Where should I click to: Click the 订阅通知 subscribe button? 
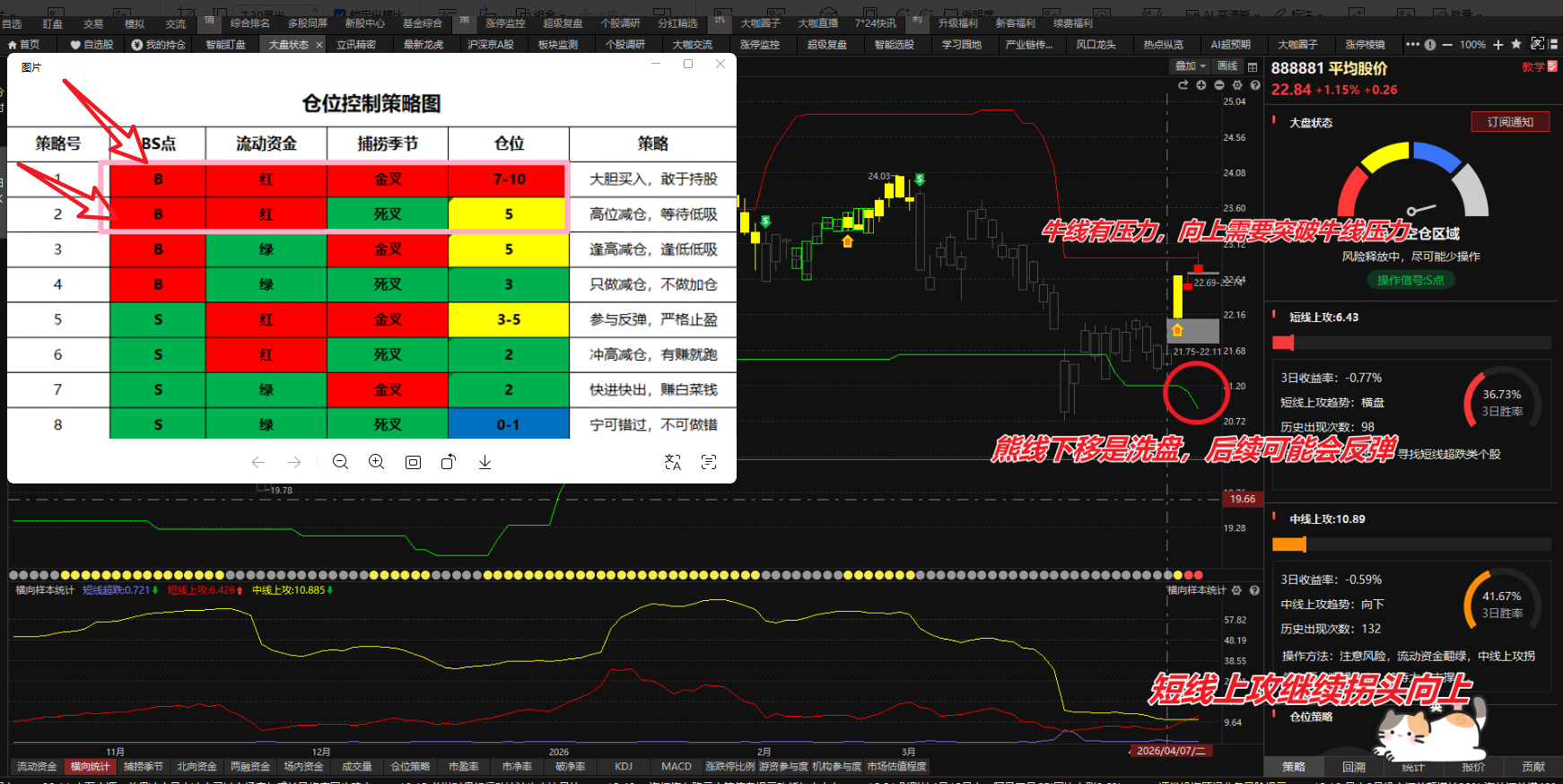click(1510, 122)
